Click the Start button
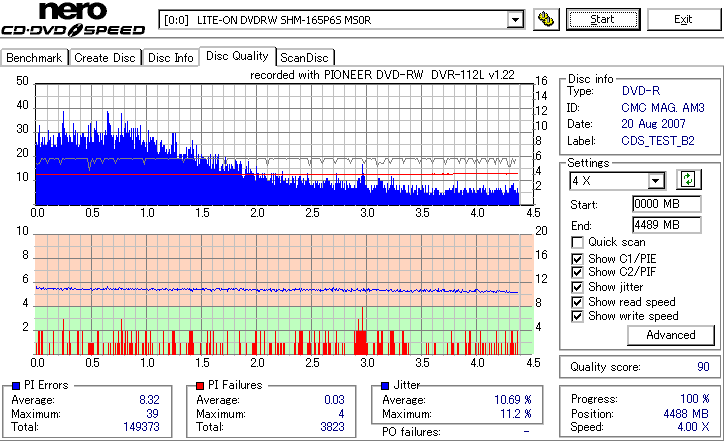The width and height of the screenshot is (724, 441). coord(603,19)
